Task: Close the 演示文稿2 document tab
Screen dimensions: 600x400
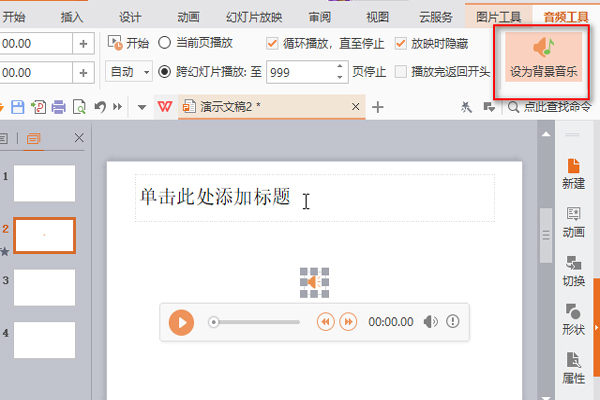Action: pyautogui.click(x=355, y=106)
